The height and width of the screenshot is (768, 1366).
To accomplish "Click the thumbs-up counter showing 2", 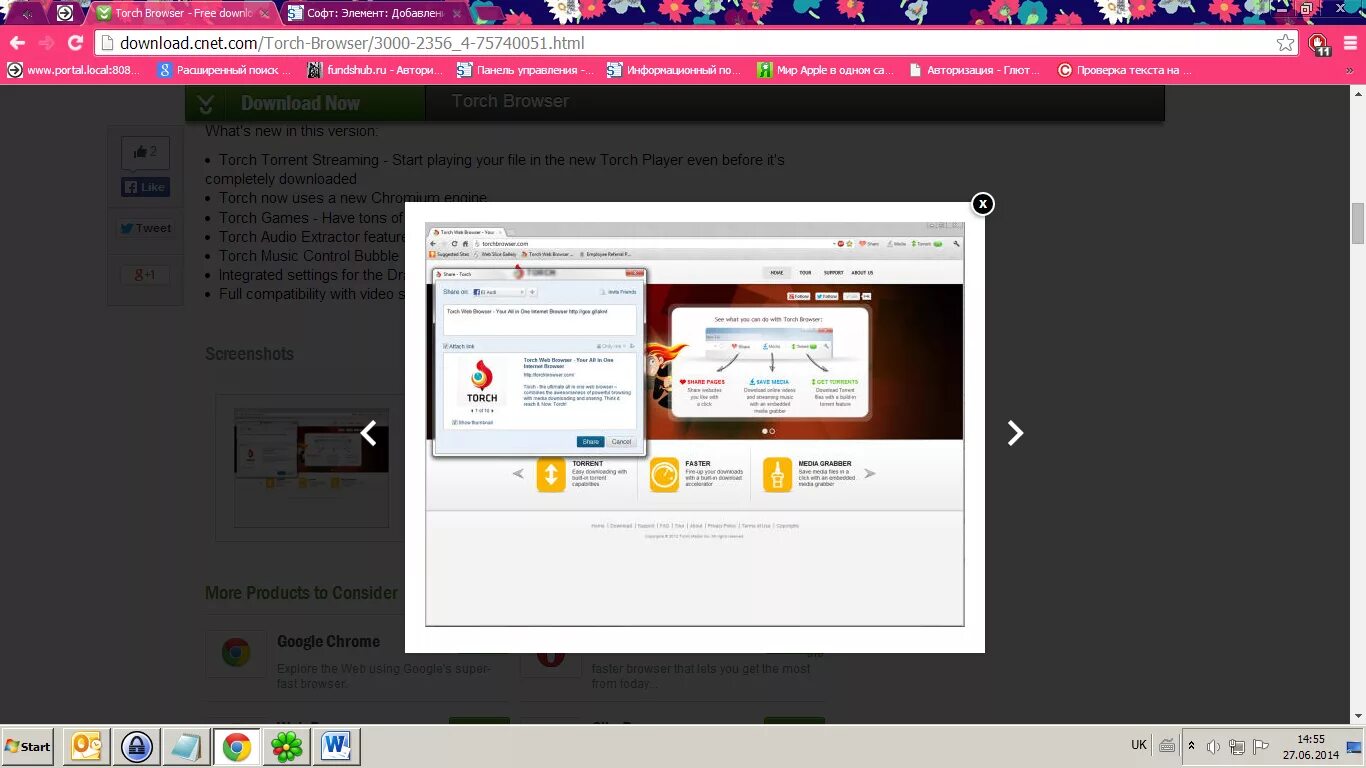I will coord(146,152).
